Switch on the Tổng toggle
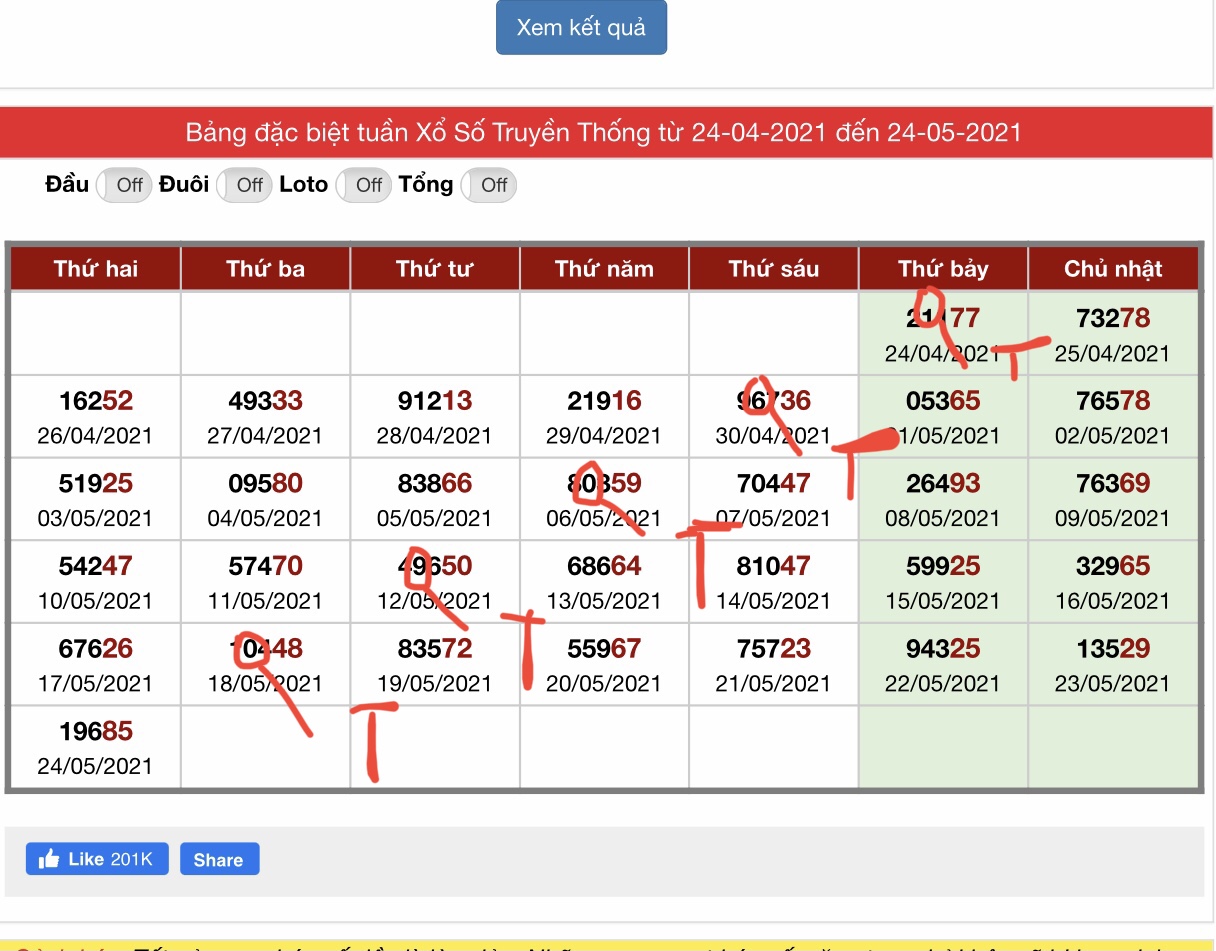This screenshot has height=951, width=1216. [x=489, y=185]
